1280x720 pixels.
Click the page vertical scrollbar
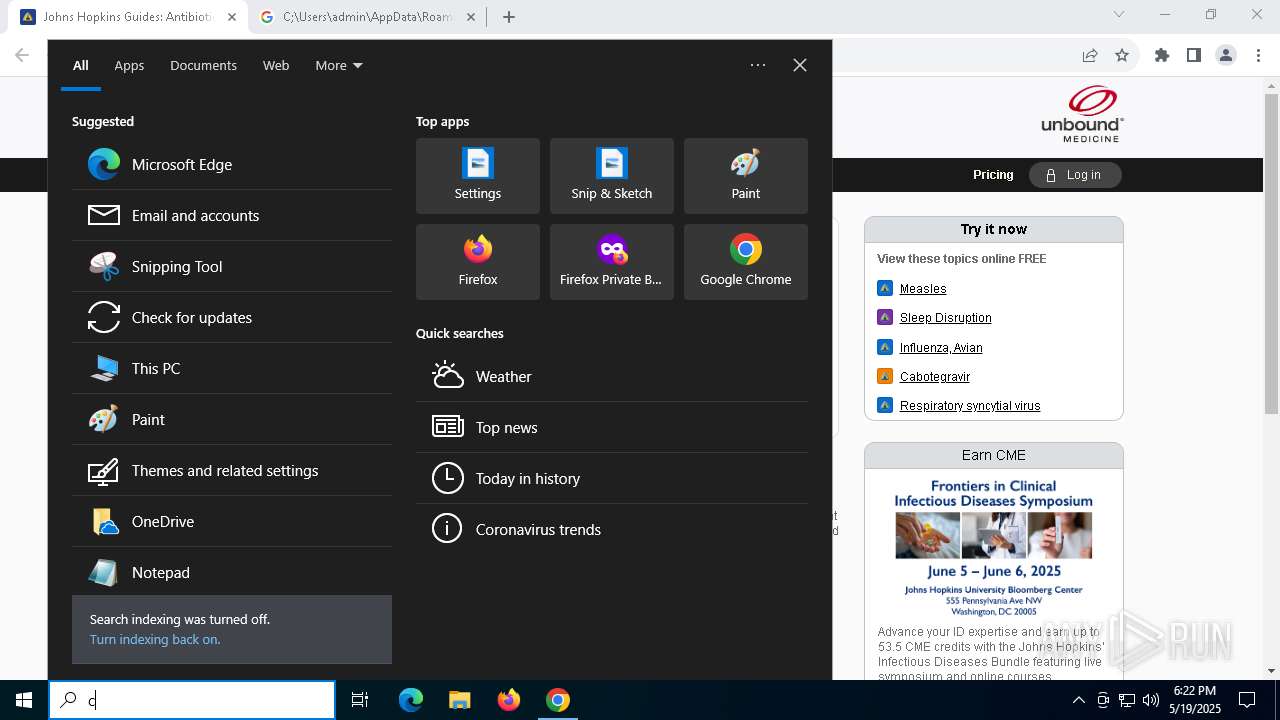1272,253
